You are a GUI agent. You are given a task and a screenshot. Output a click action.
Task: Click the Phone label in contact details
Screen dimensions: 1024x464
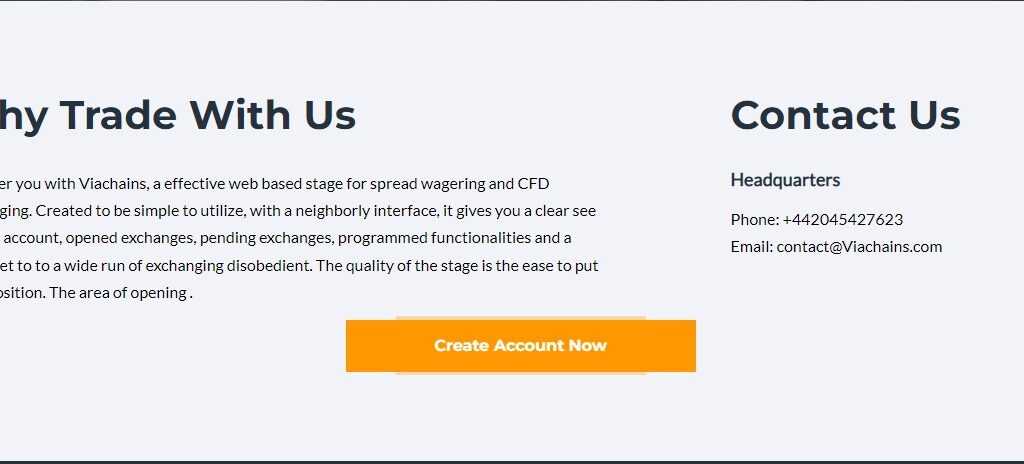(x=754, y=220)
